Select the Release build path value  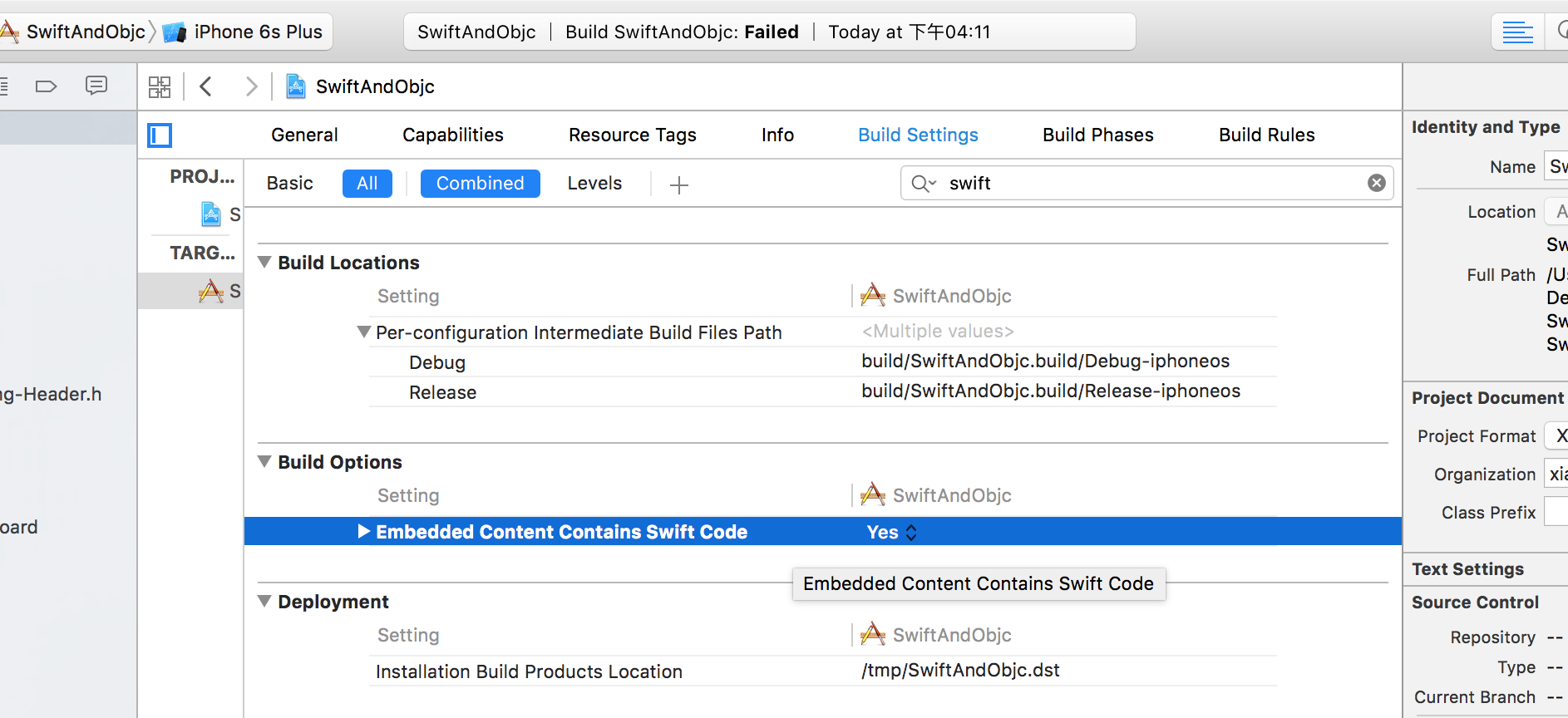[1051, 391]
